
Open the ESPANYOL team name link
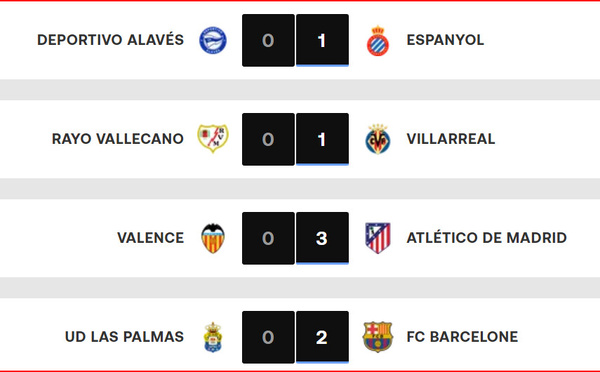(x=445, y=40)
